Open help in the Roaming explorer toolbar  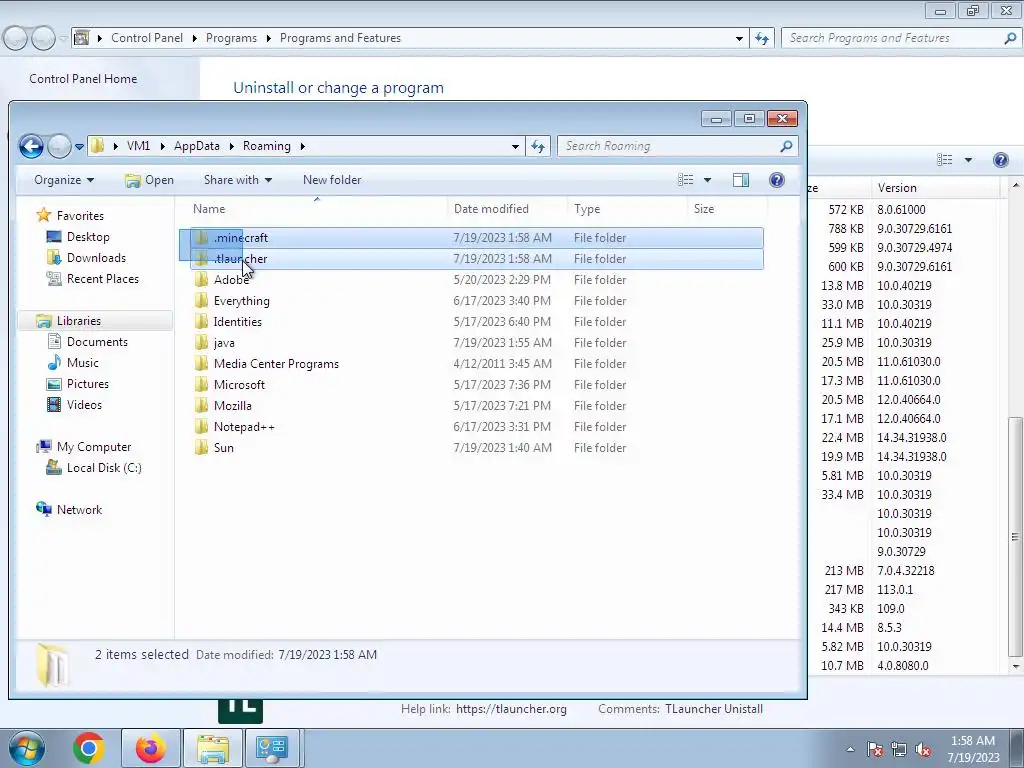tap(776, 180)
